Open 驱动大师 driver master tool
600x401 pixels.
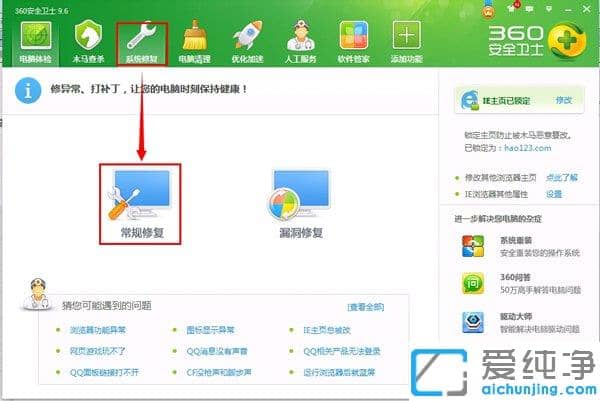520,322
